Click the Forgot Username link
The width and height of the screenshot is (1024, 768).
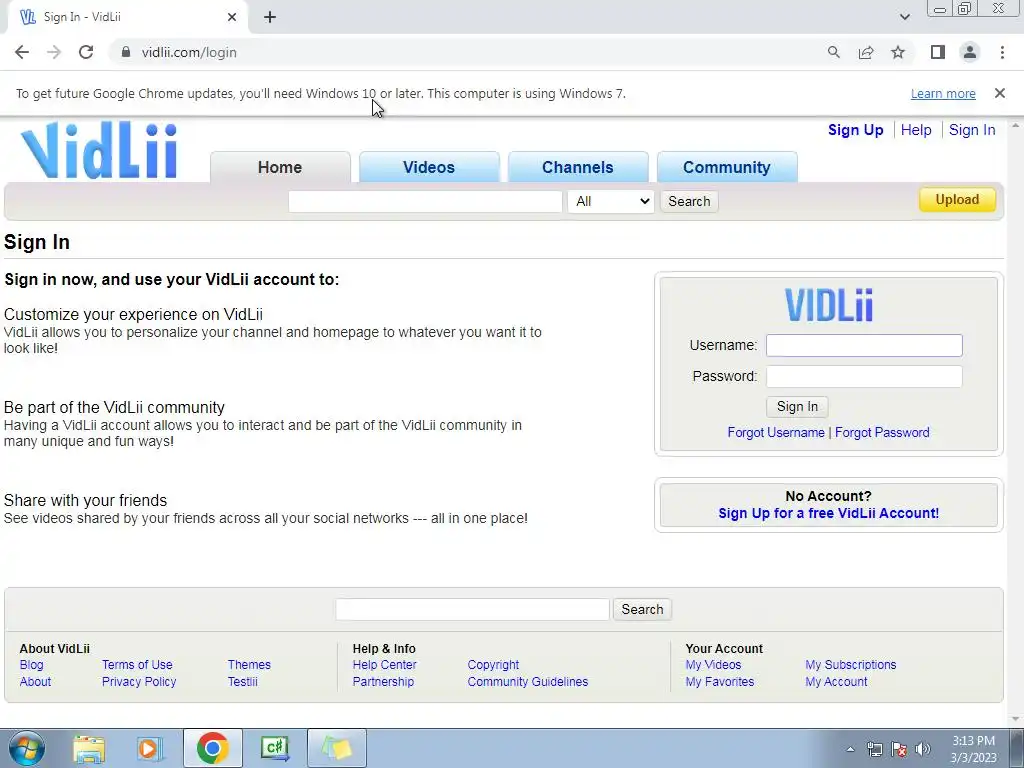click(x=776, y=432)
